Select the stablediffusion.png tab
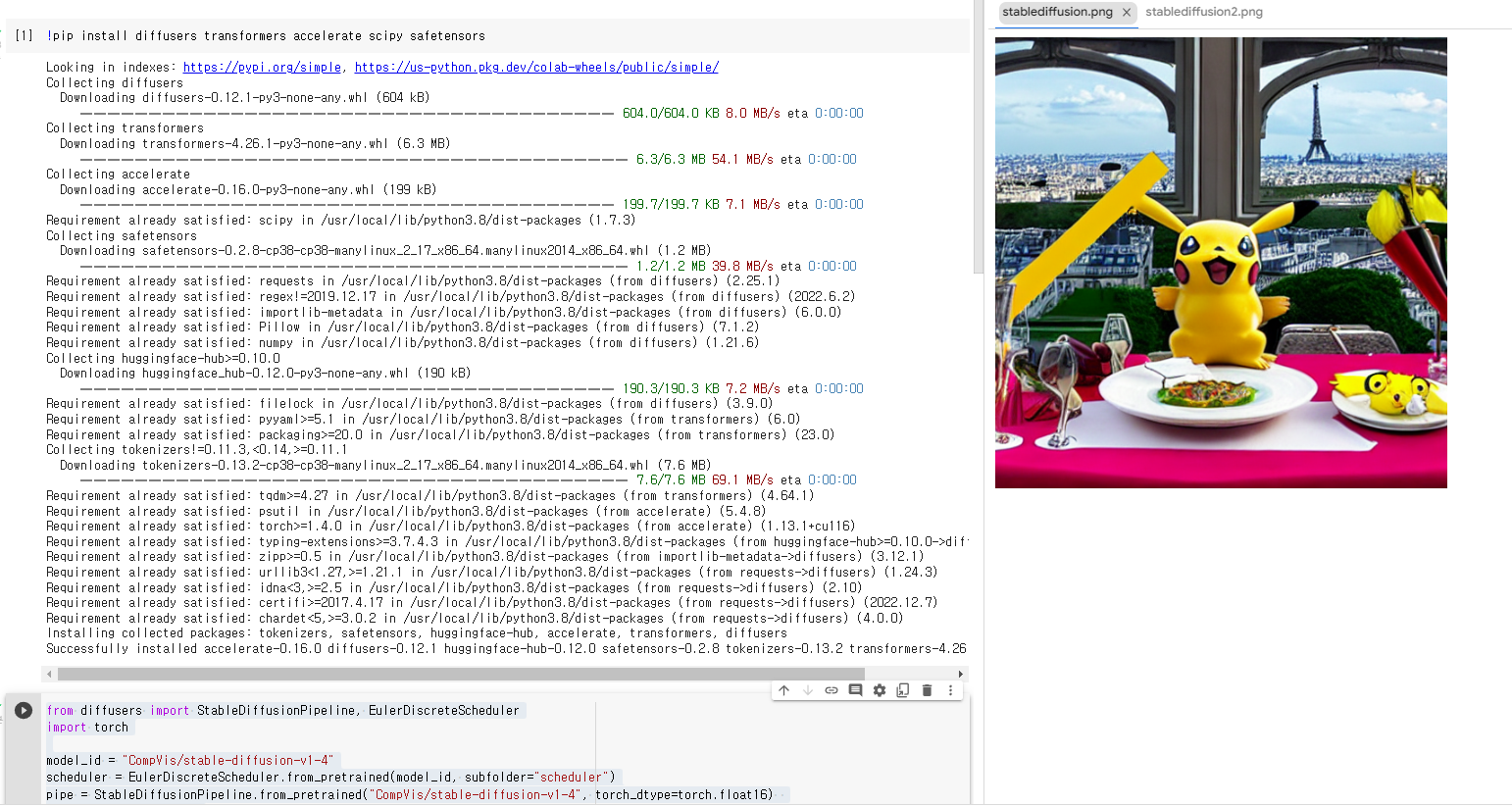 coord(1057,12)
